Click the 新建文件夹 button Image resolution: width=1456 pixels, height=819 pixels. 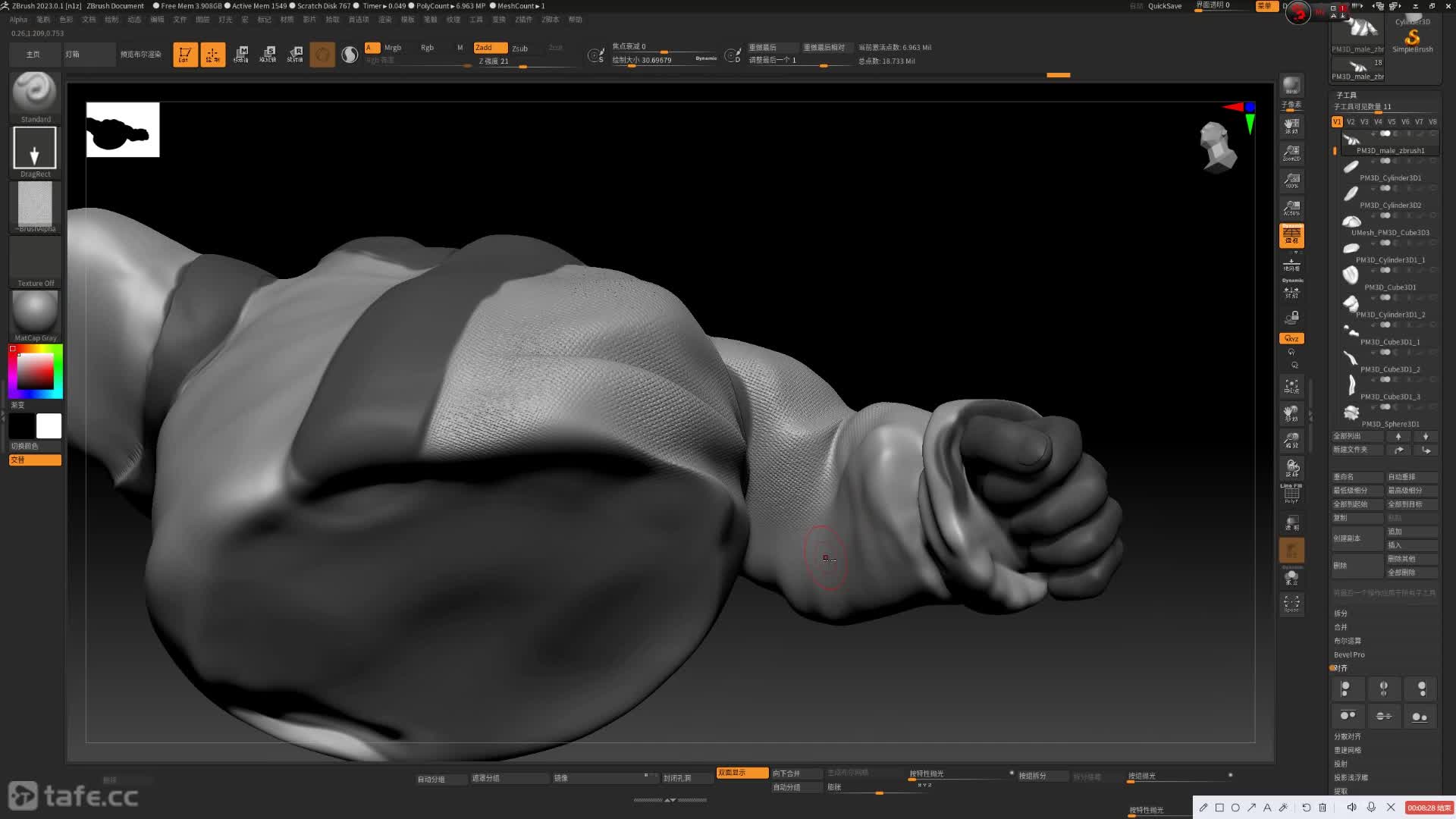click(x=1357, y=450)
